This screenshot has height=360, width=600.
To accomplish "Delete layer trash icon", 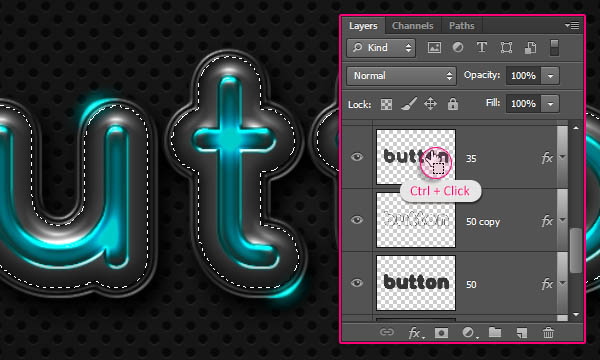I will pyautogui.click(x=548, y=332).
